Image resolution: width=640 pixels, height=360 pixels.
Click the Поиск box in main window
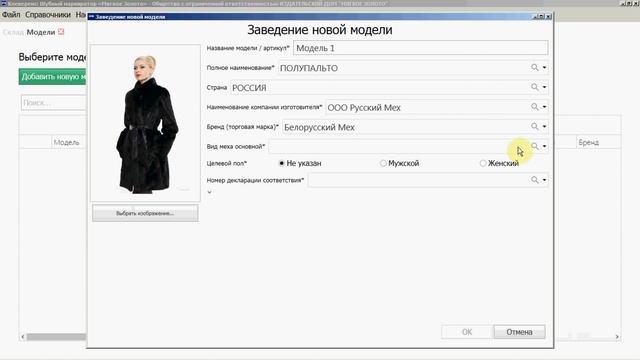pos(54,103)
